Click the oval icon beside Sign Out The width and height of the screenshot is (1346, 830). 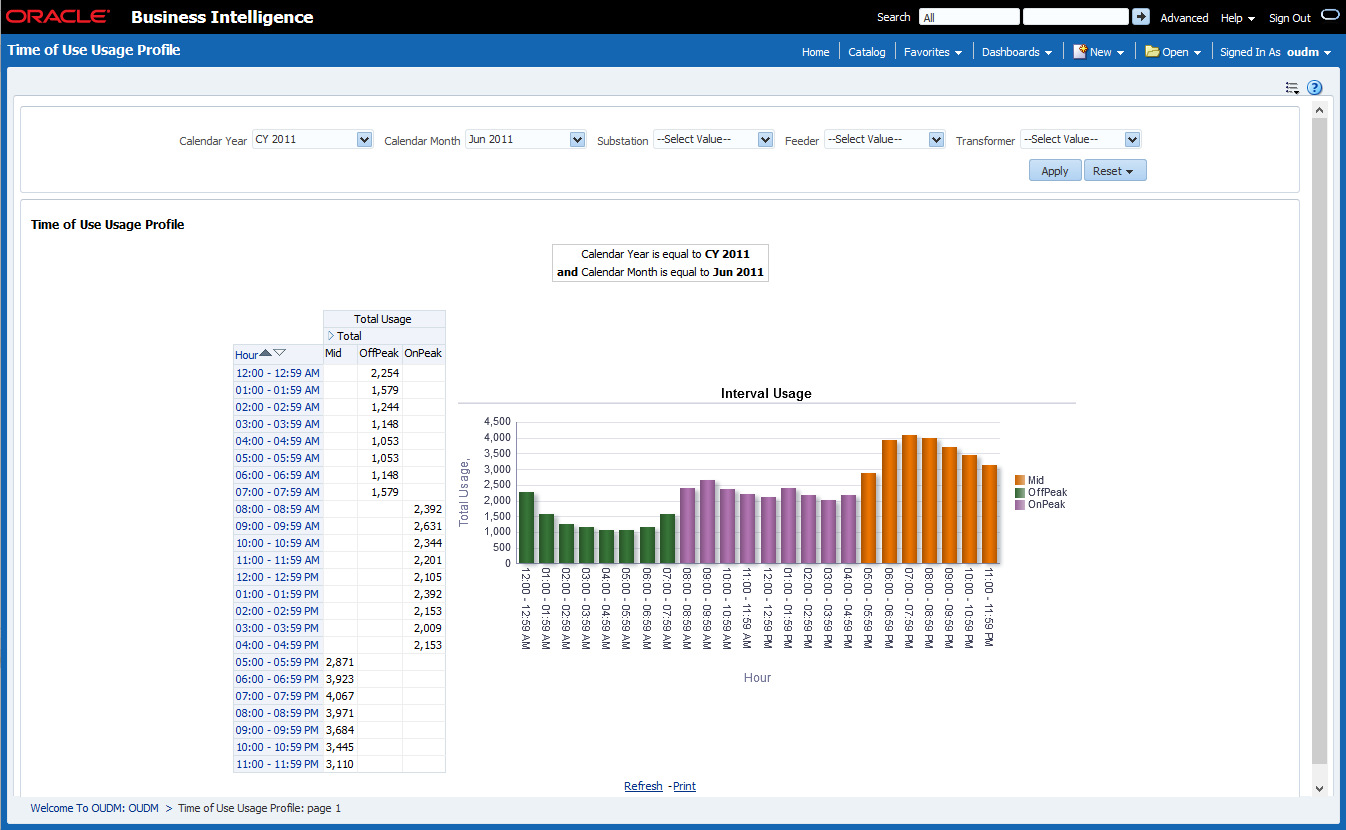pos(1329,15)
